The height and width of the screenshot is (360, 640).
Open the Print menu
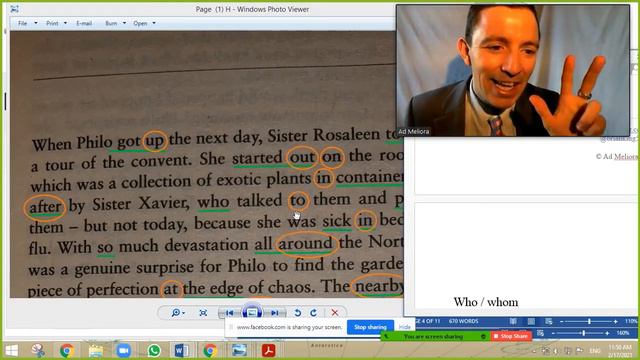point(52,23)
